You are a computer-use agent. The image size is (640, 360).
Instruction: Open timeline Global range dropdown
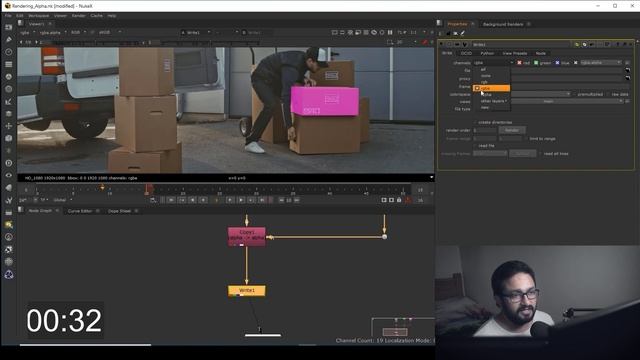point(62,200)
